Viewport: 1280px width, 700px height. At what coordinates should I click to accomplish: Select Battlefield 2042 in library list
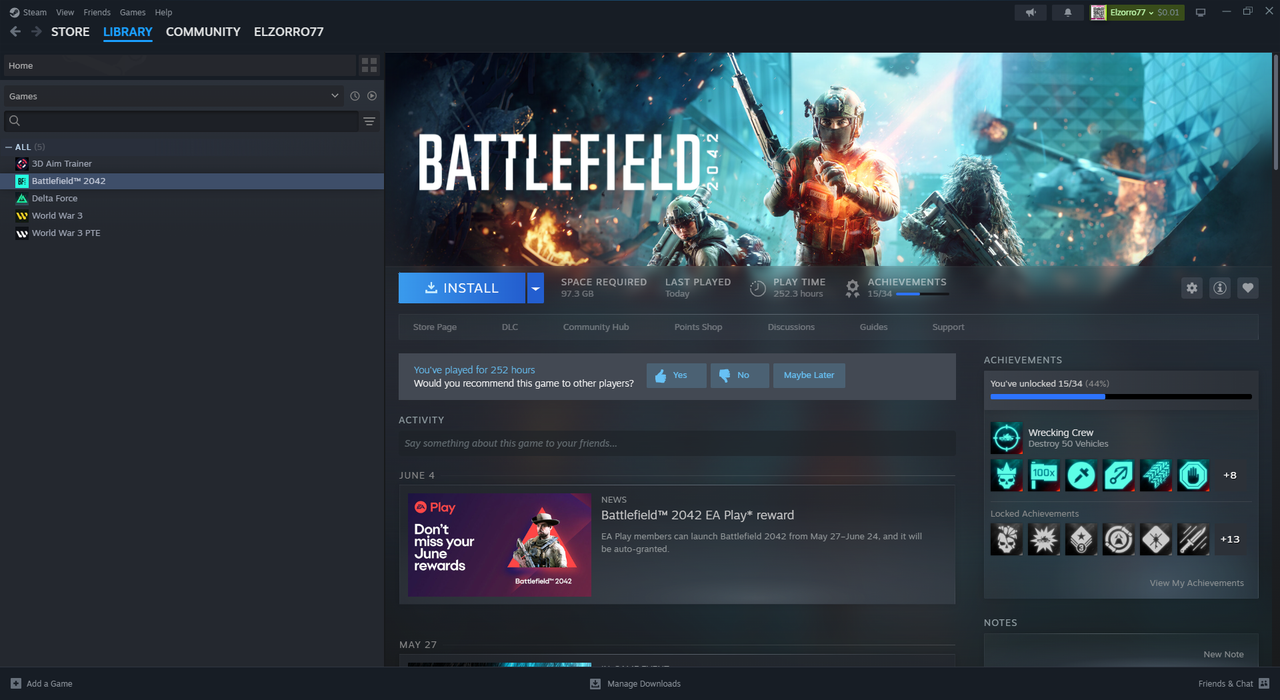tap(192, 181)
